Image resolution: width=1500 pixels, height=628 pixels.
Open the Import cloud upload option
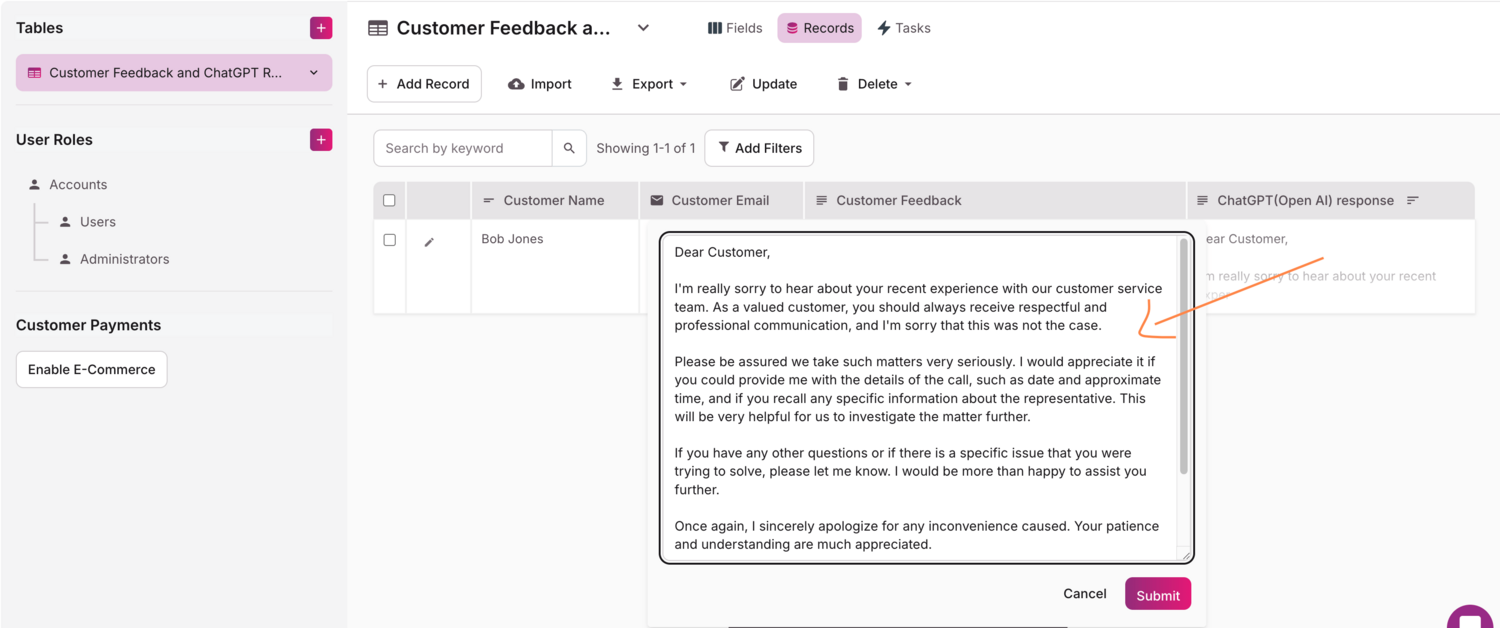pyautogui.click(x=540, y=84)
